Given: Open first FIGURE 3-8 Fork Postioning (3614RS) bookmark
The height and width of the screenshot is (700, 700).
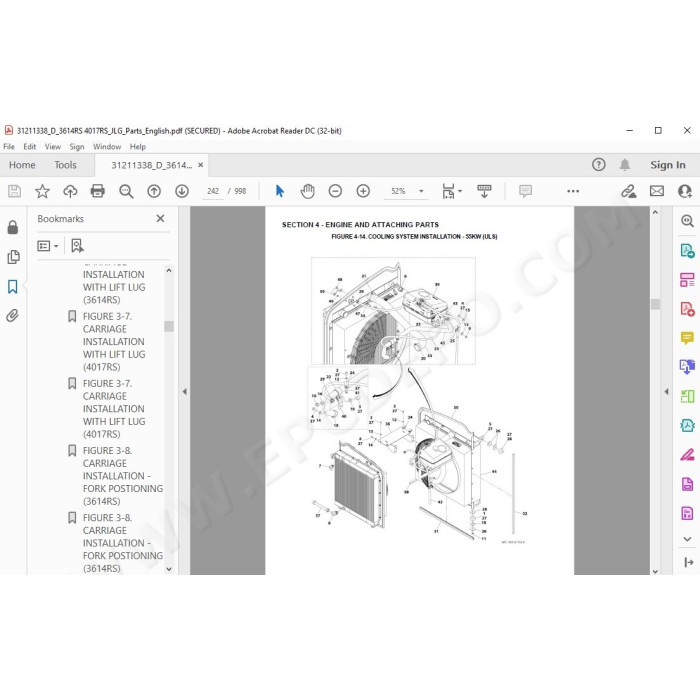Looking at the screenshot, I should point(123,476).
